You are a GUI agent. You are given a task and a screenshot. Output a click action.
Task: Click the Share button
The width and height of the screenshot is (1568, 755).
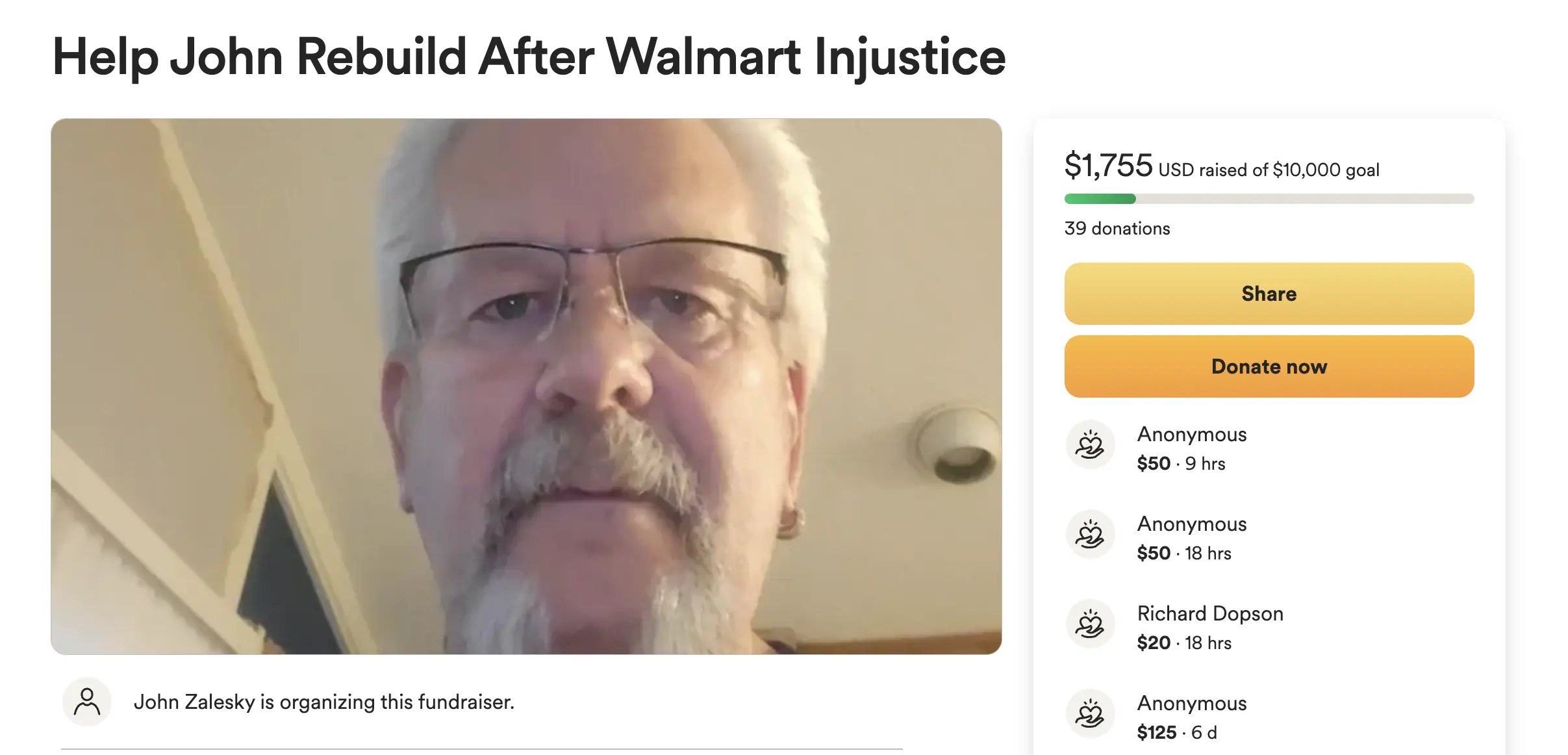pos(1268,294)
